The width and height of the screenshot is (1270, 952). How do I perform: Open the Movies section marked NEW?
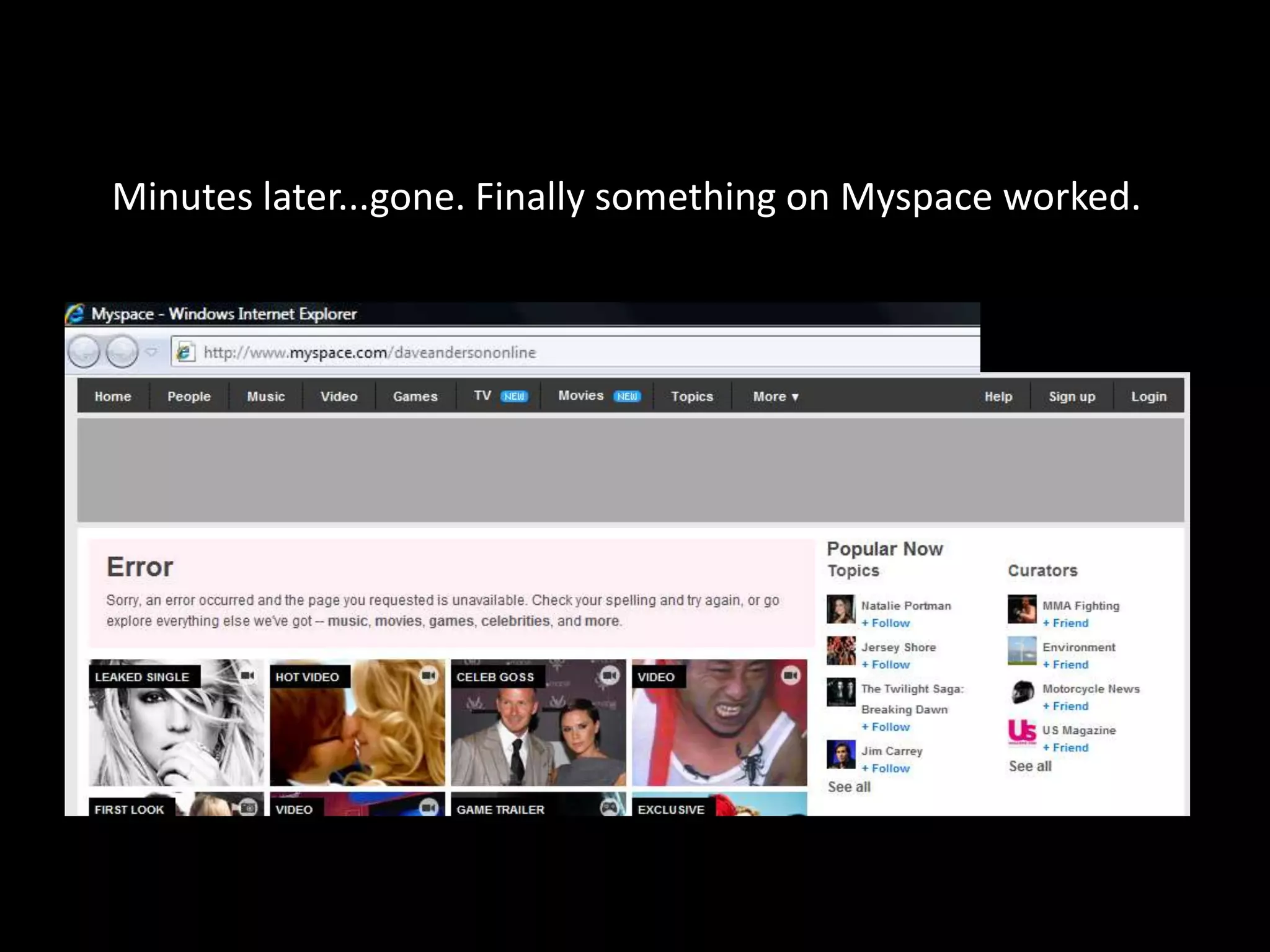point(600,396)
